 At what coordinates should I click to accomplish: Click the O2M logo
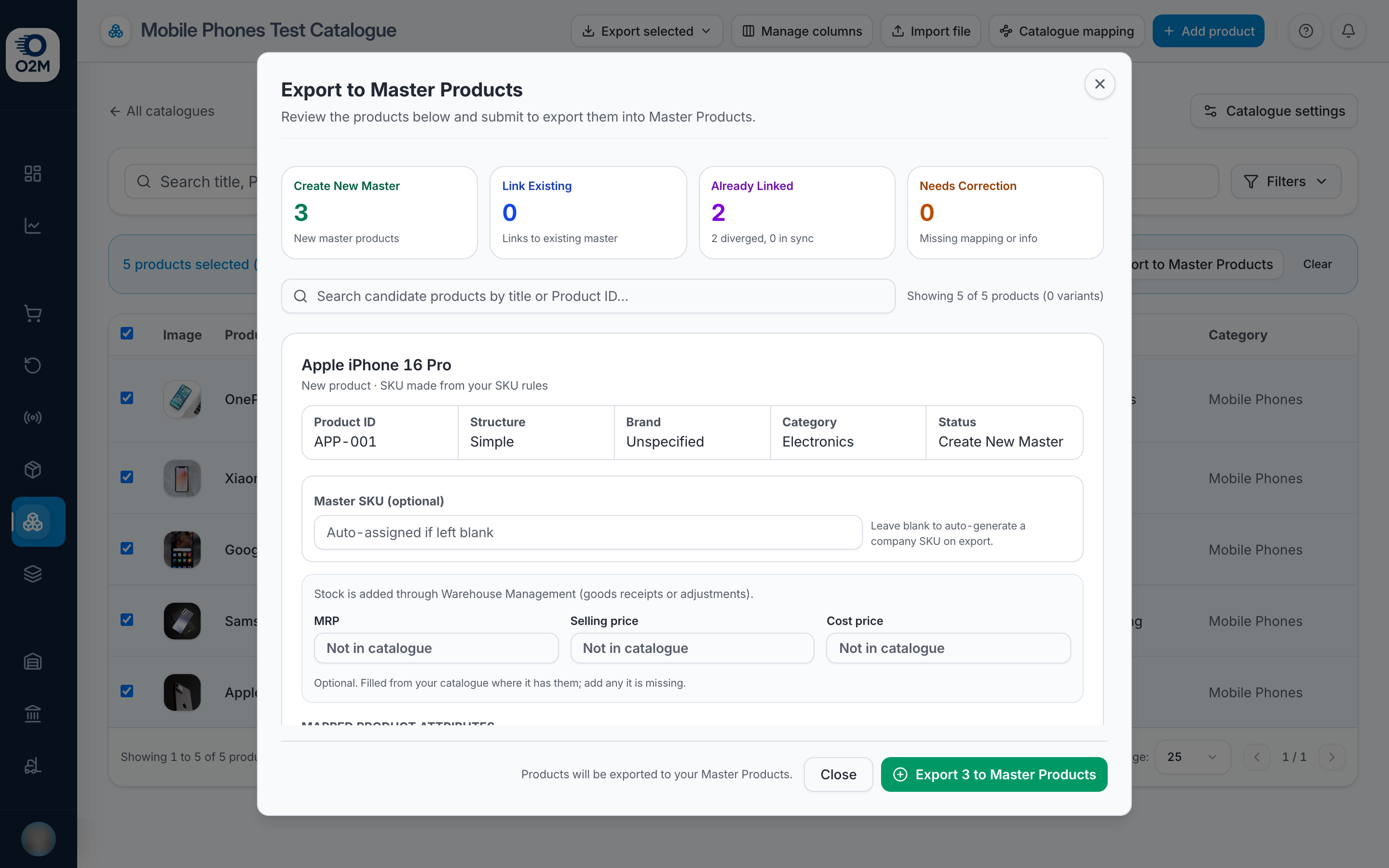point(33,54)
